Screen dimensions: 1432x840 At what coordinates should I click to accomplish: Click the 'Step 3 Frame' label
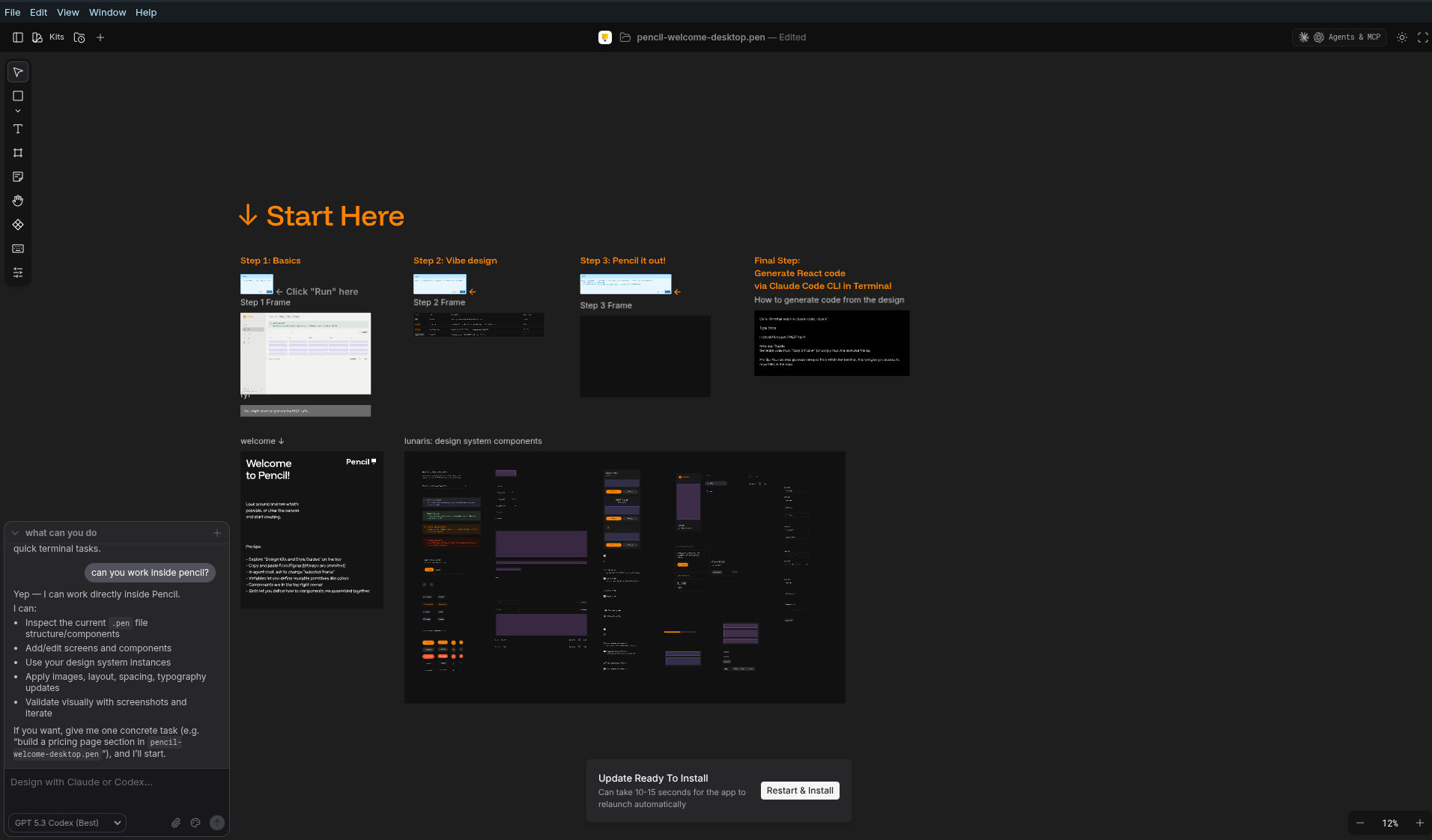[606, 305]
